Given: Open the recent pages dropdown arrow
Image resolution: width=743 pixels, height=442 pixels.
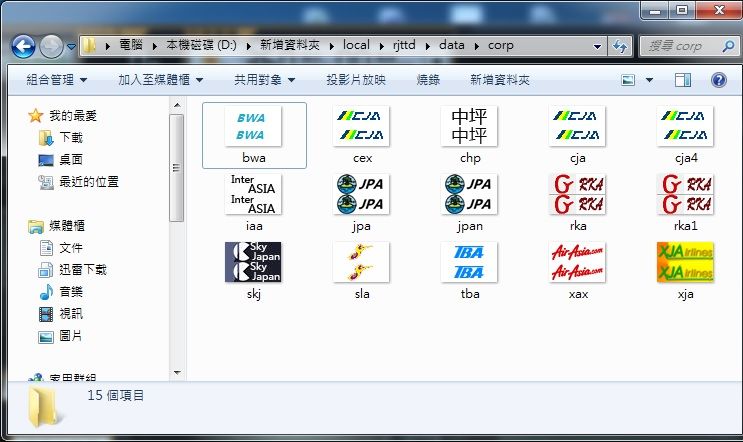Looking at the screenshot, I should 71,46.
